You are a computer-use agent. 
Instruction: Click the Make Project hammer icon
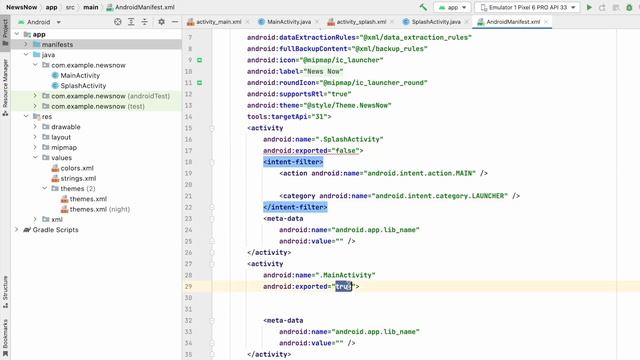coord(423,7)
